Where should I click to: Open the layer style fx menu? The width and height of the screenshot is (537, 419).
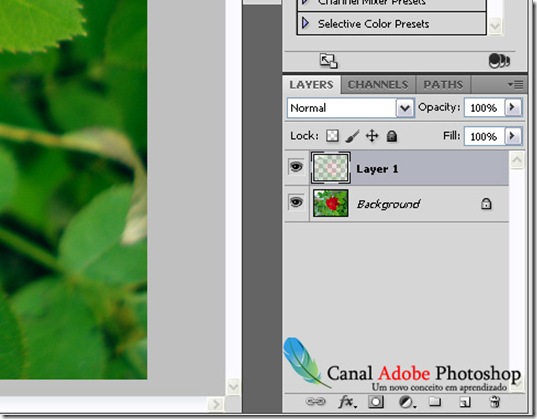pyautogui.click(x=347, y=402)
